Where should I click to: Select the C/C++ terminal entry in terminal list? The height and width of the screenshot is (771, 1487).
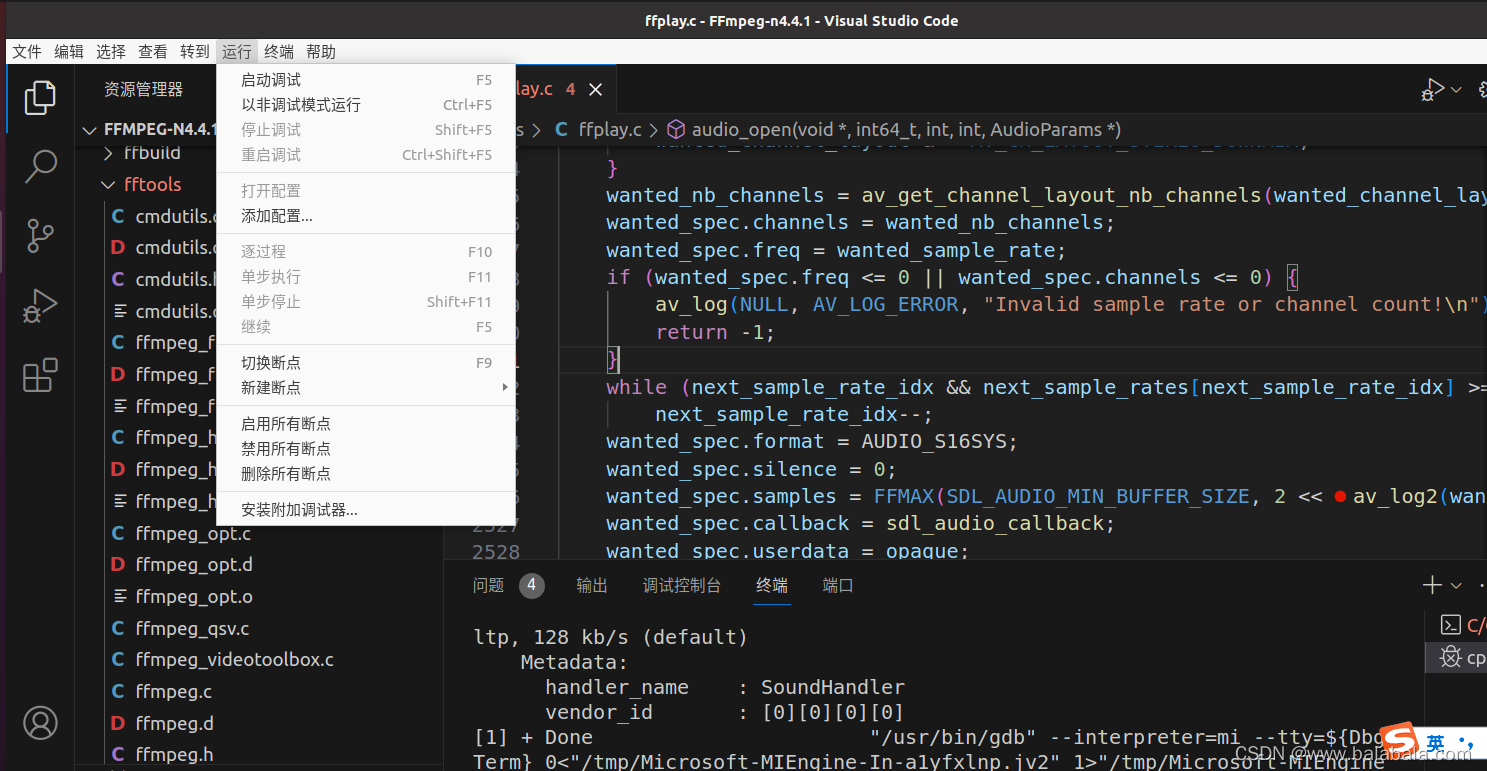coord(1456,625)
